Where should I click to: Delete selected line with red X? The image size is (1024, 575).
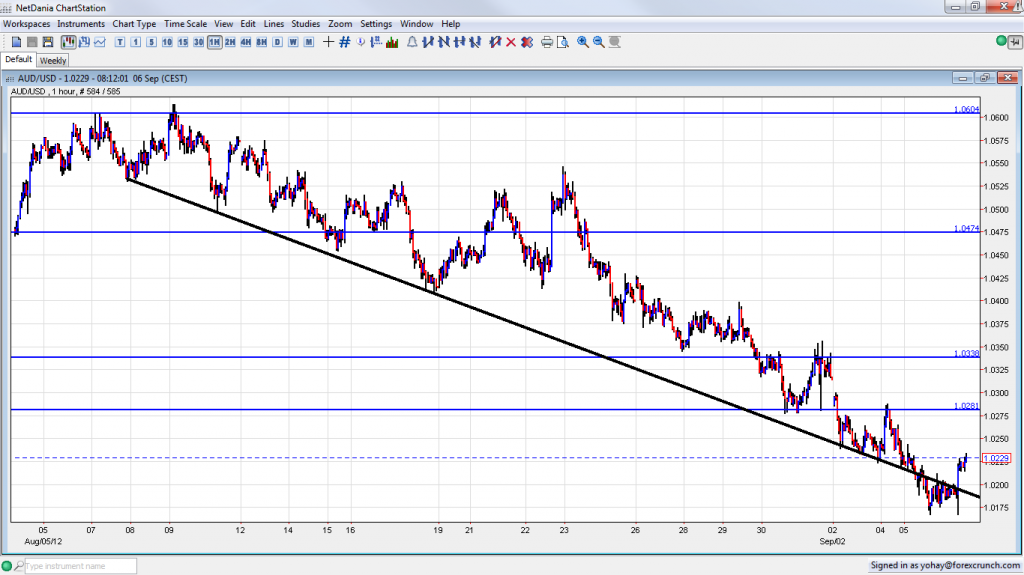[x=511, y=42]
